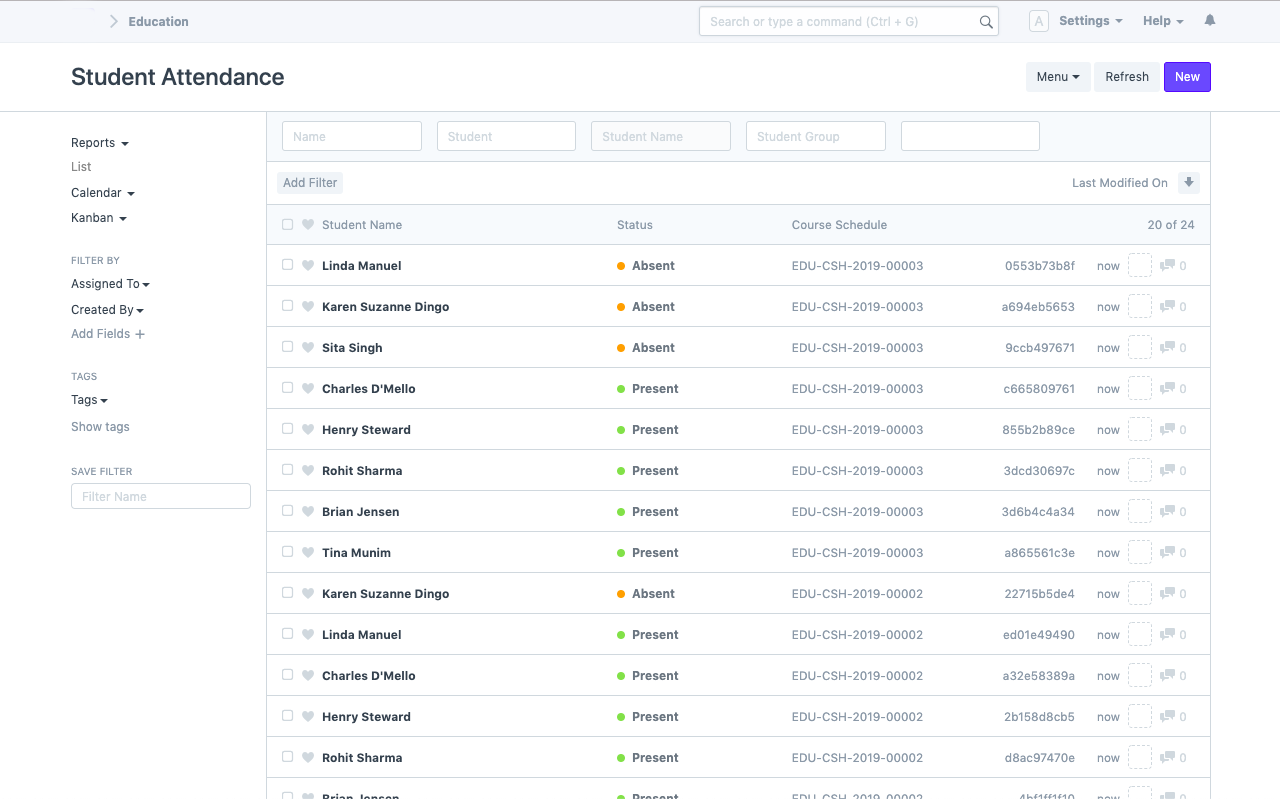
Task: Open the Menu dropdown button
Action: coord(1058,77)
